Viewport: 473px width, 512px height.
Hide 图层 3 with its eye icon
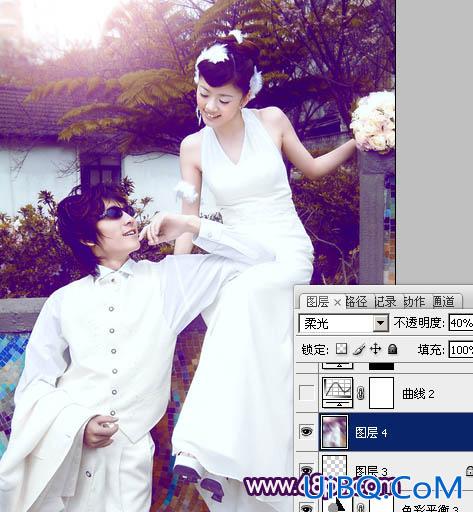click(306, 470)
